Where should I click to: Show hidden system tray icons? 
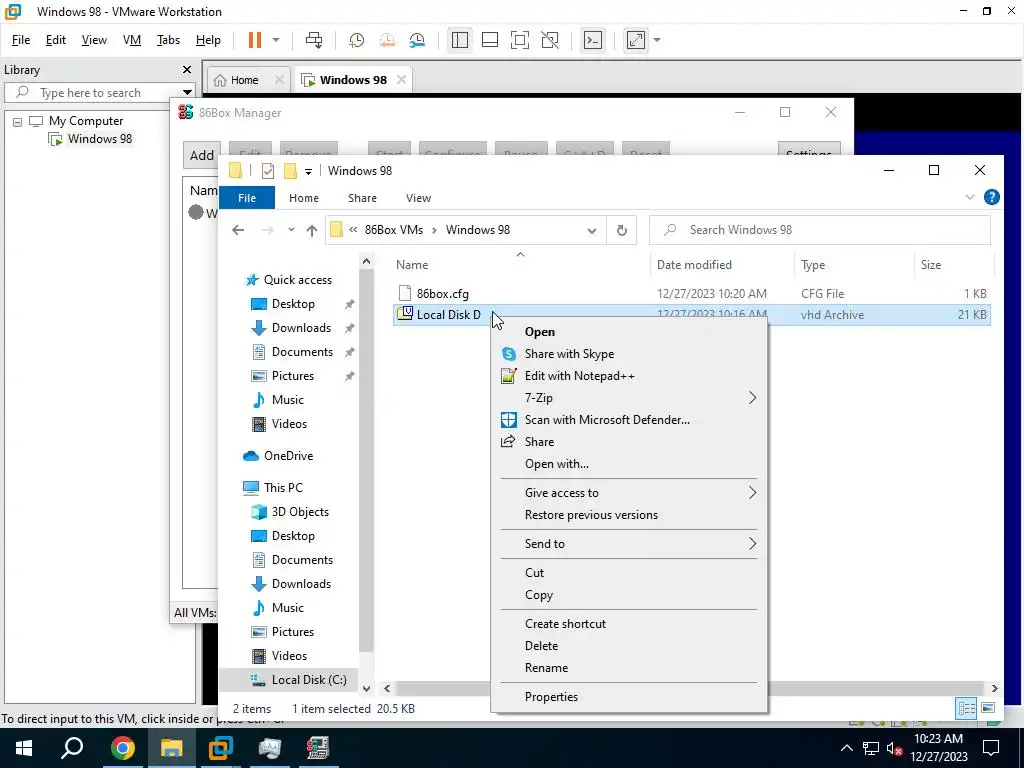pos(846,749)
